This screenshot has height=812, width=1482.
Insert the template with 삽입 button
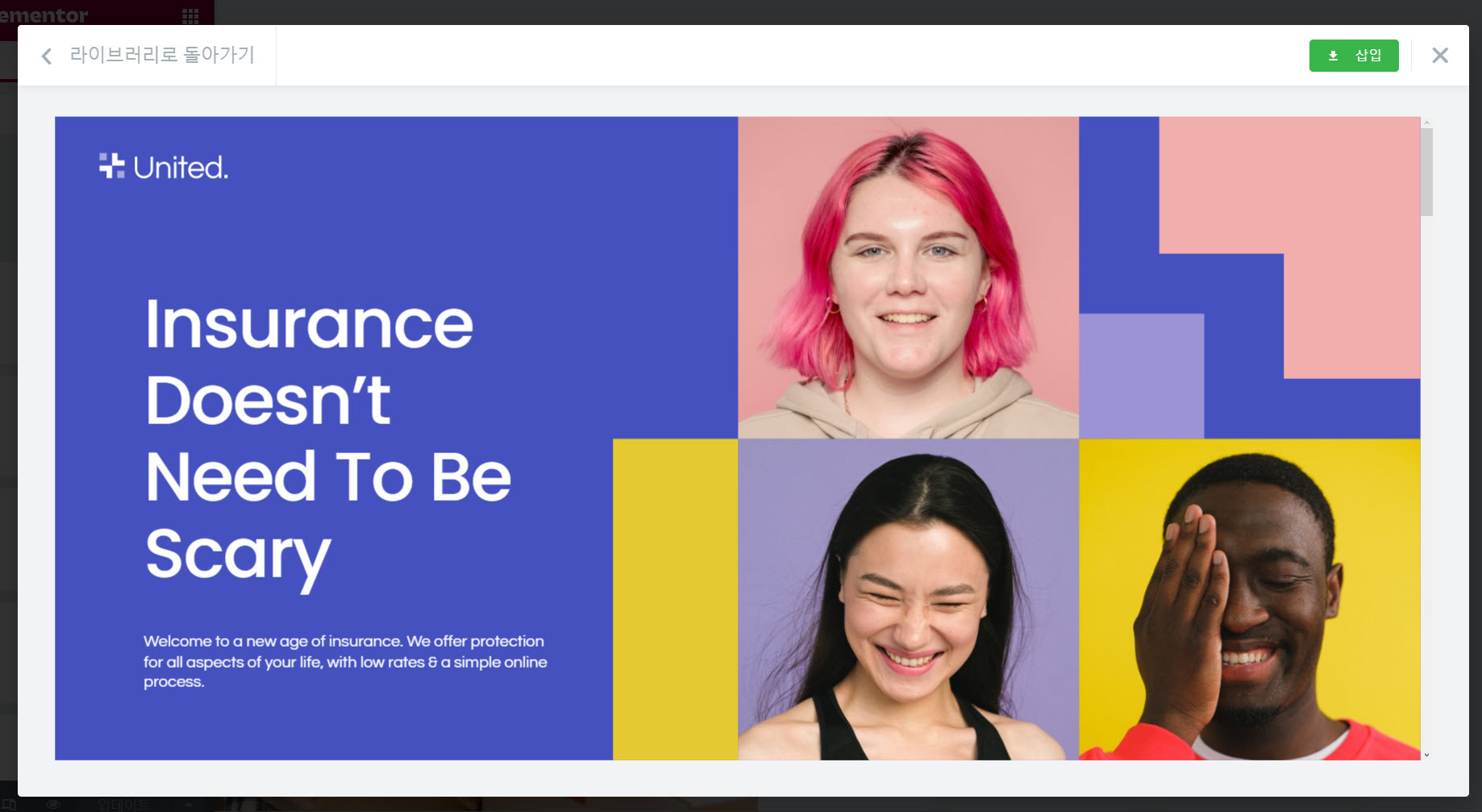point(1354,56)
